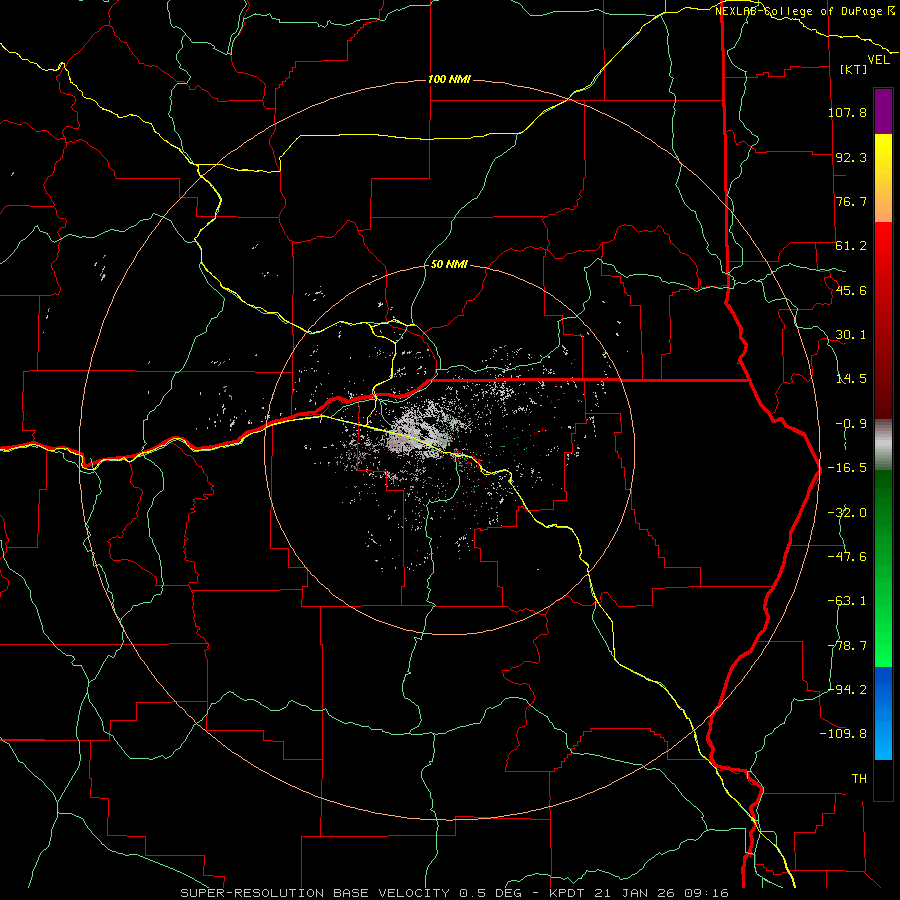Click the -94.2 velocity scale value
The width and height of the screenshot is (900, 900).
tap(847, 689)
